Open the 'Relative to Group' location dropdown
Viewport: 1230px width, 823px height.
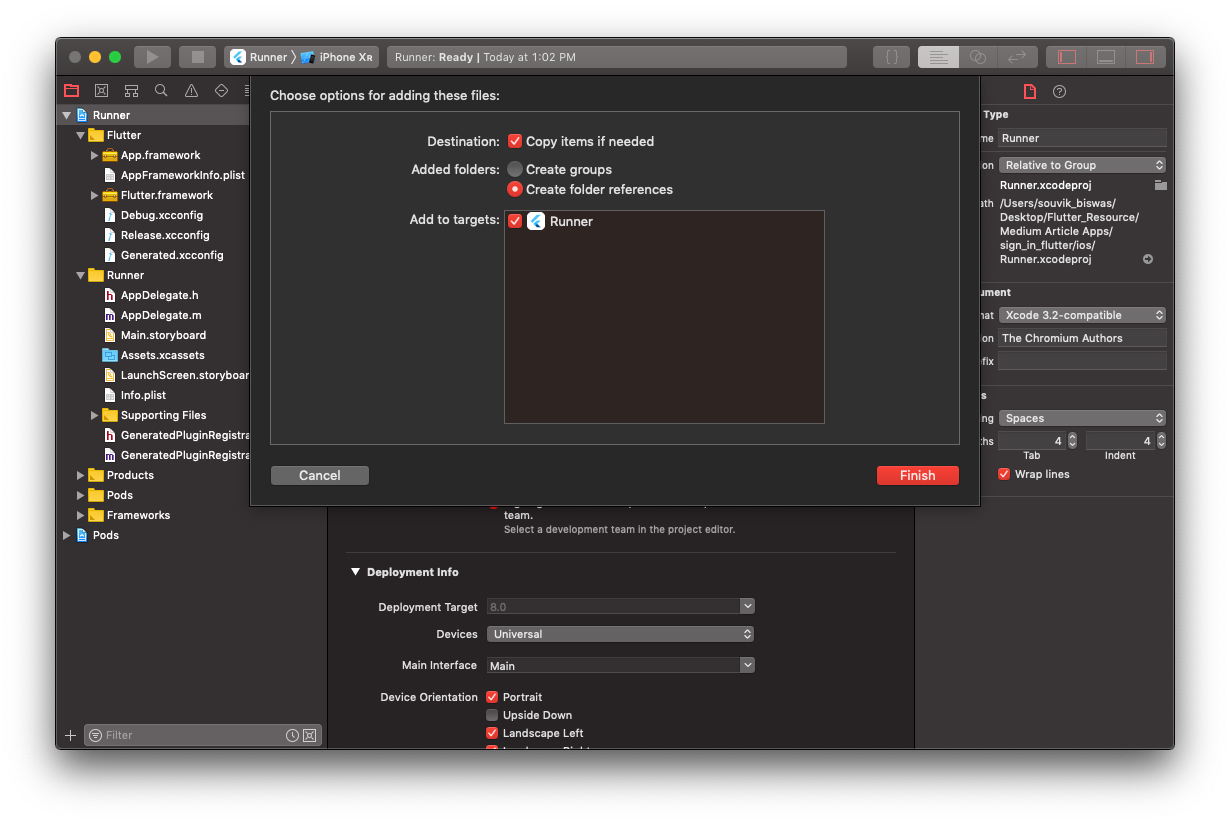[1083, 165]
